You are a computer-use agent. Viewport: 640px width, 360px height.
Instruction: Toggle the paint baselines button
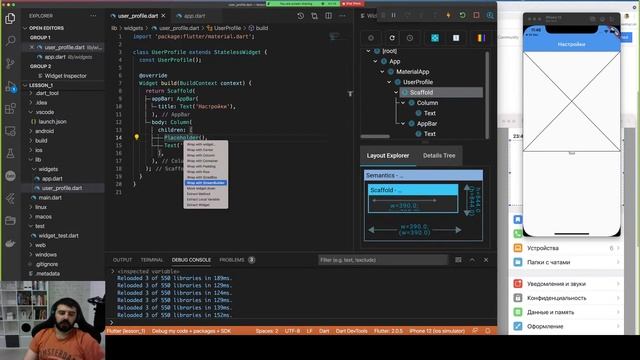[x=456, y=38]
